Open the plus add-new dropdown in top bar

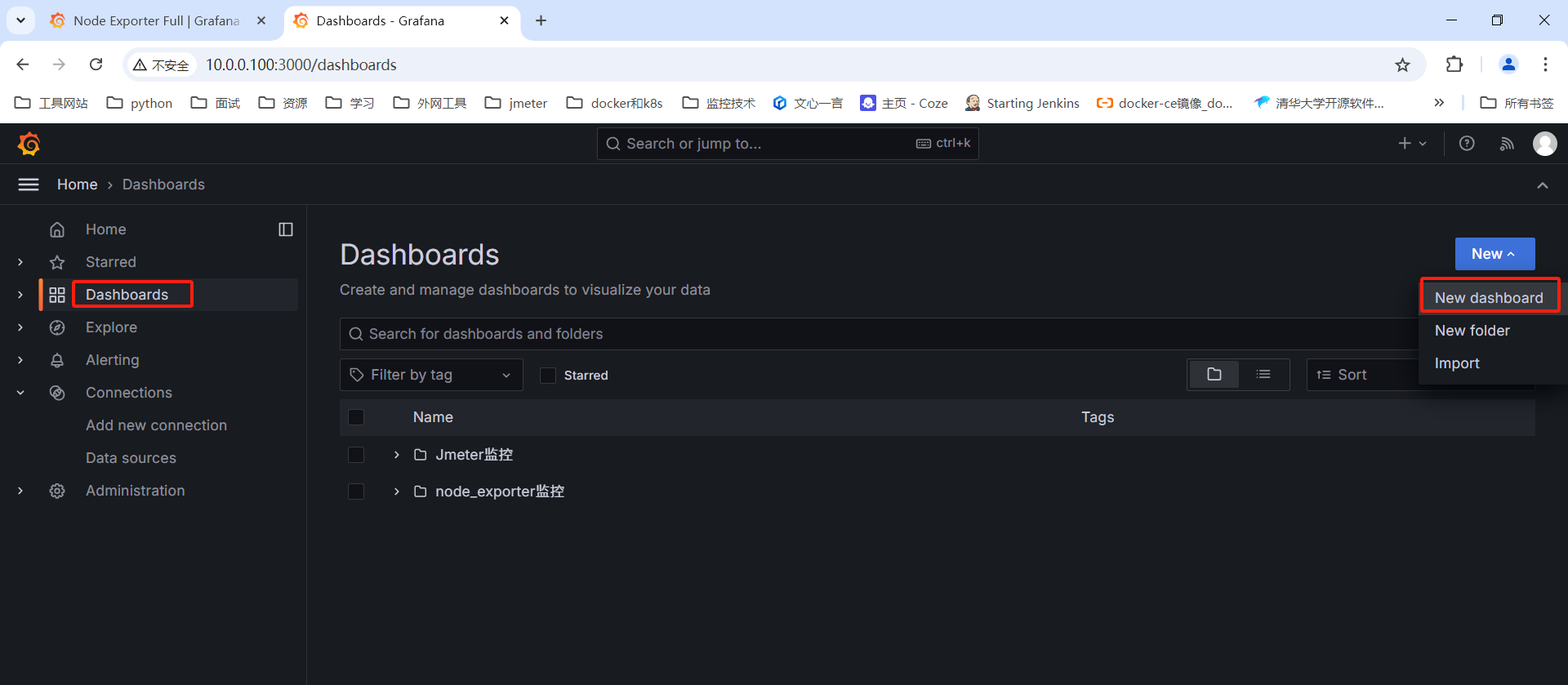pyautogui.click(x=1412, y=144)
